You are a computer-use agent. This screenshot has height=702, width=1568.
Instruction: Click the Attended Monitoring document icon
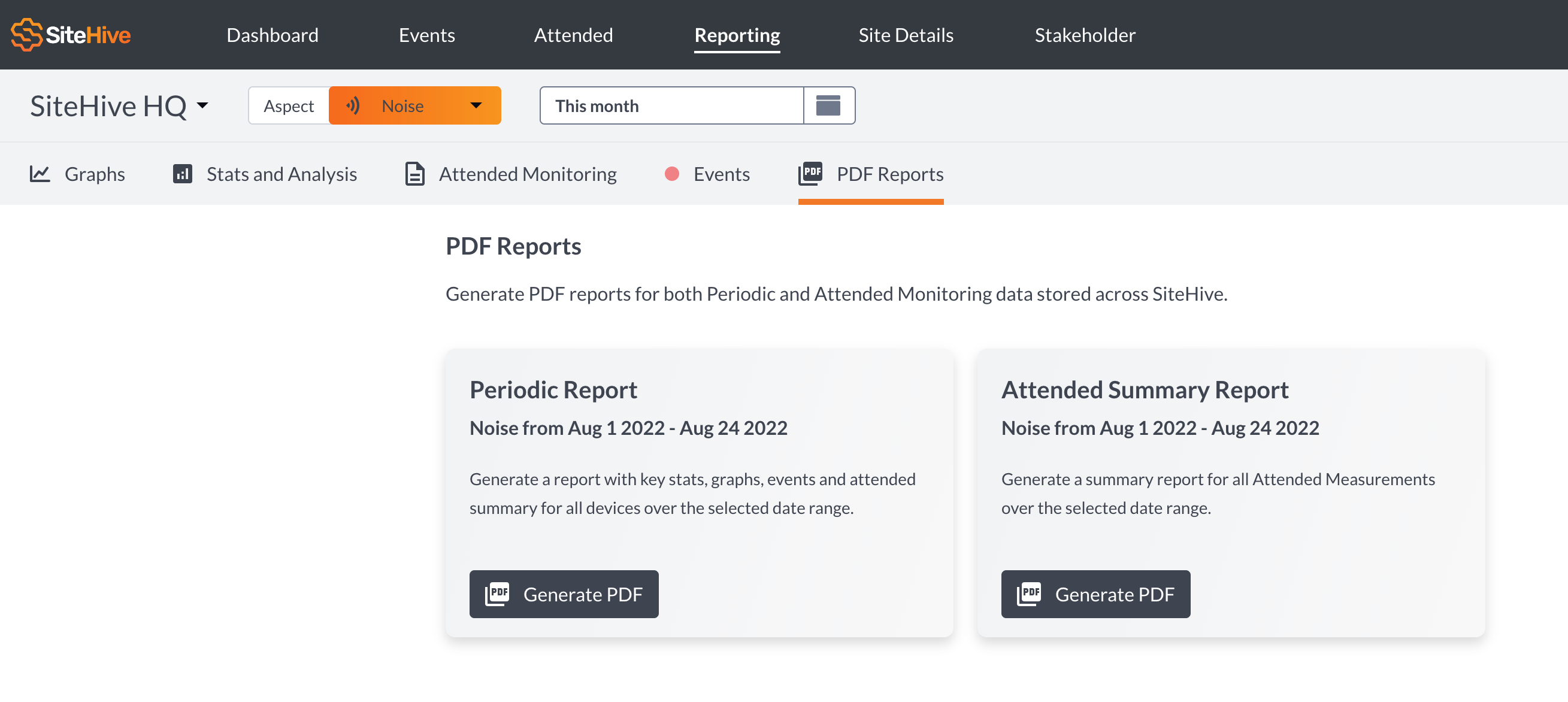pos(414,174)
